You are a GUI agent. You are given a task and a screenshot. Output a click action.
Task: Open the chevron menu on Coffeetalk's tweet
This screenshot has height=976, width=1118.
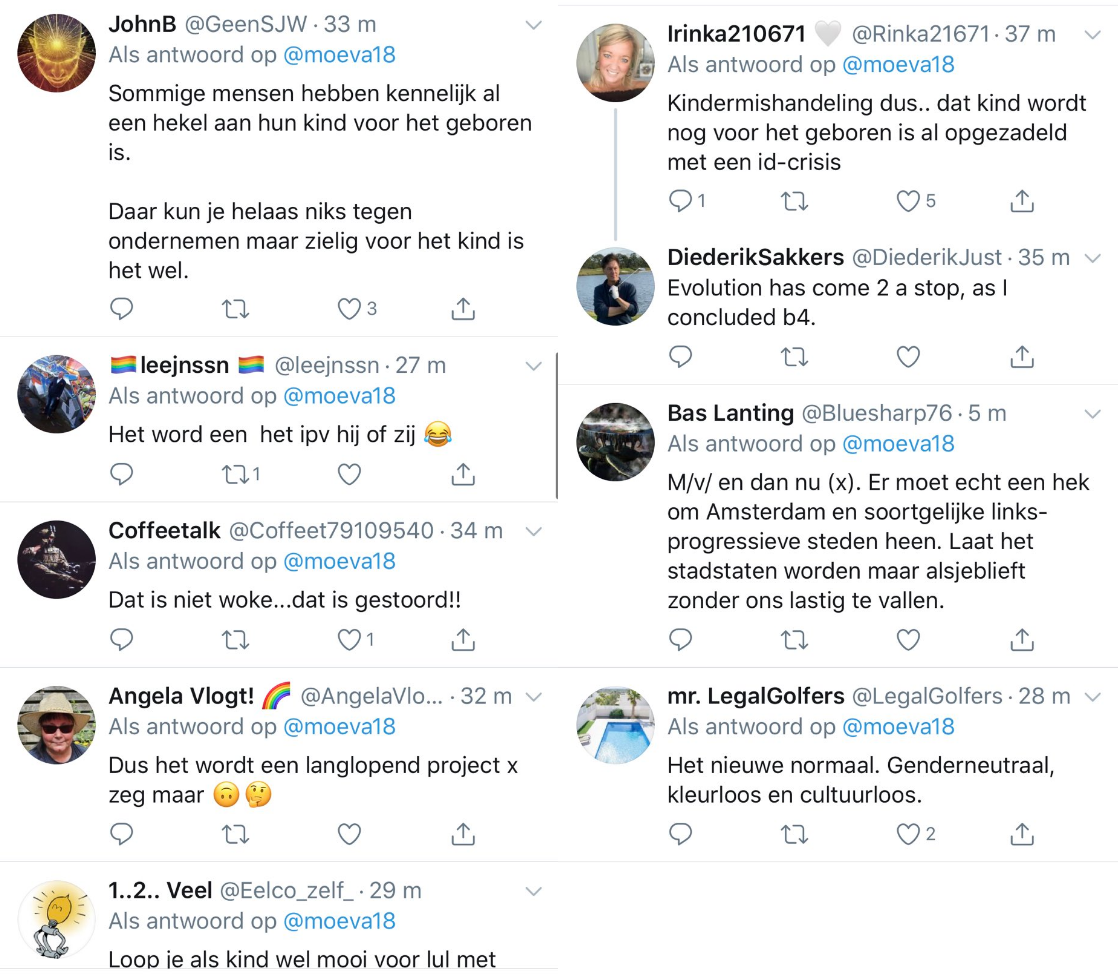[x=534, y=531]
